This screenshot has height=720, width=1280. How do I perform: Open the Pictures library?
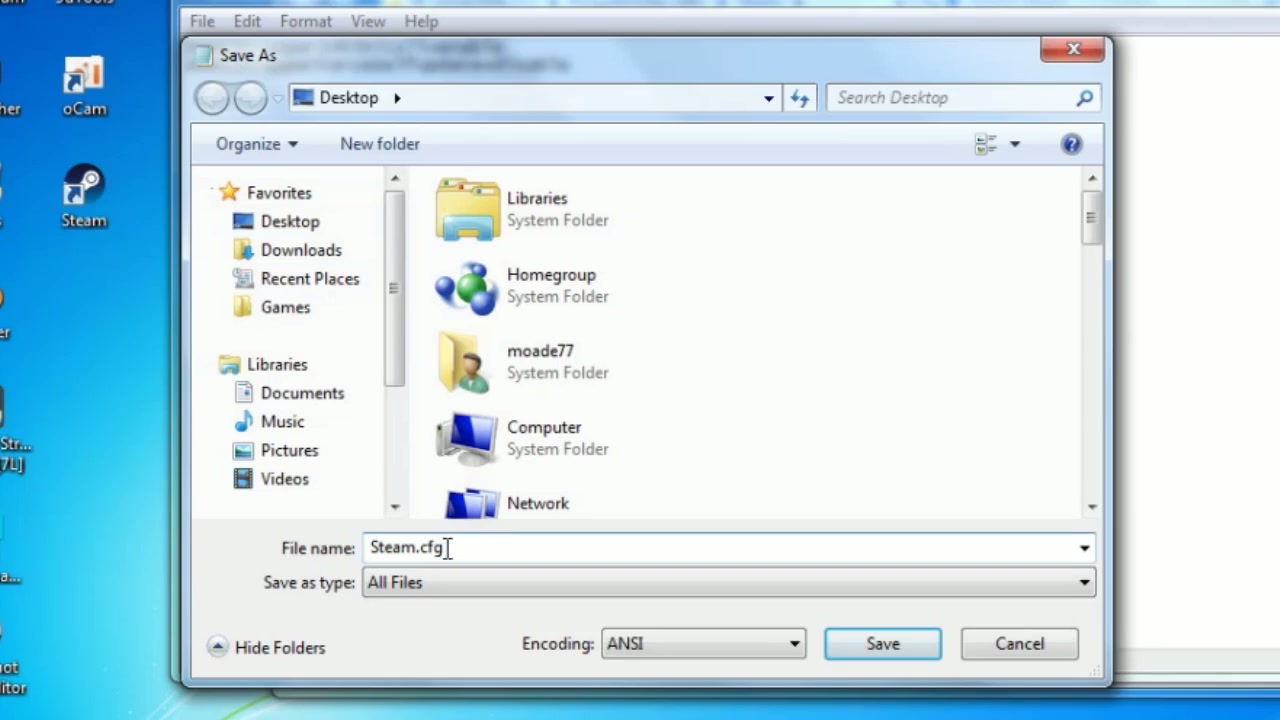click(x=289, y=450)
